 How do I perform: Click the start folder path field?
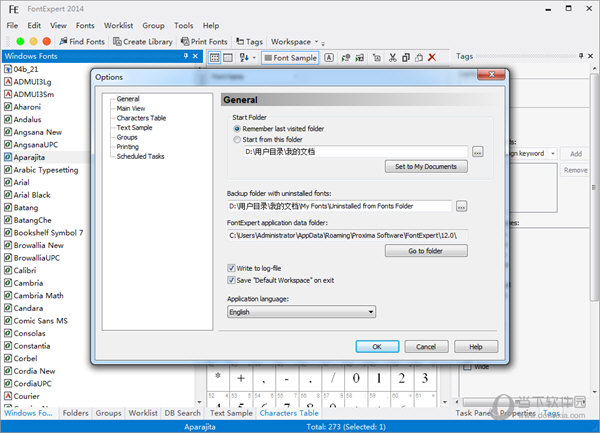pos(355,152)
